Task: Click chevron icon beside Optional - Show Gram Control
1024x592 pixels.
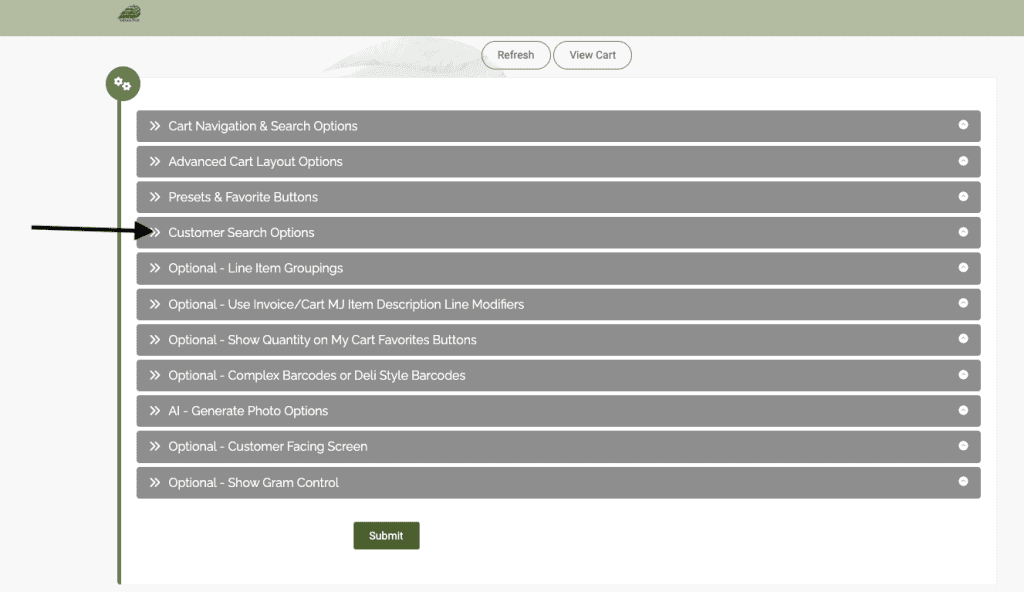Action: tap(155, 483)
